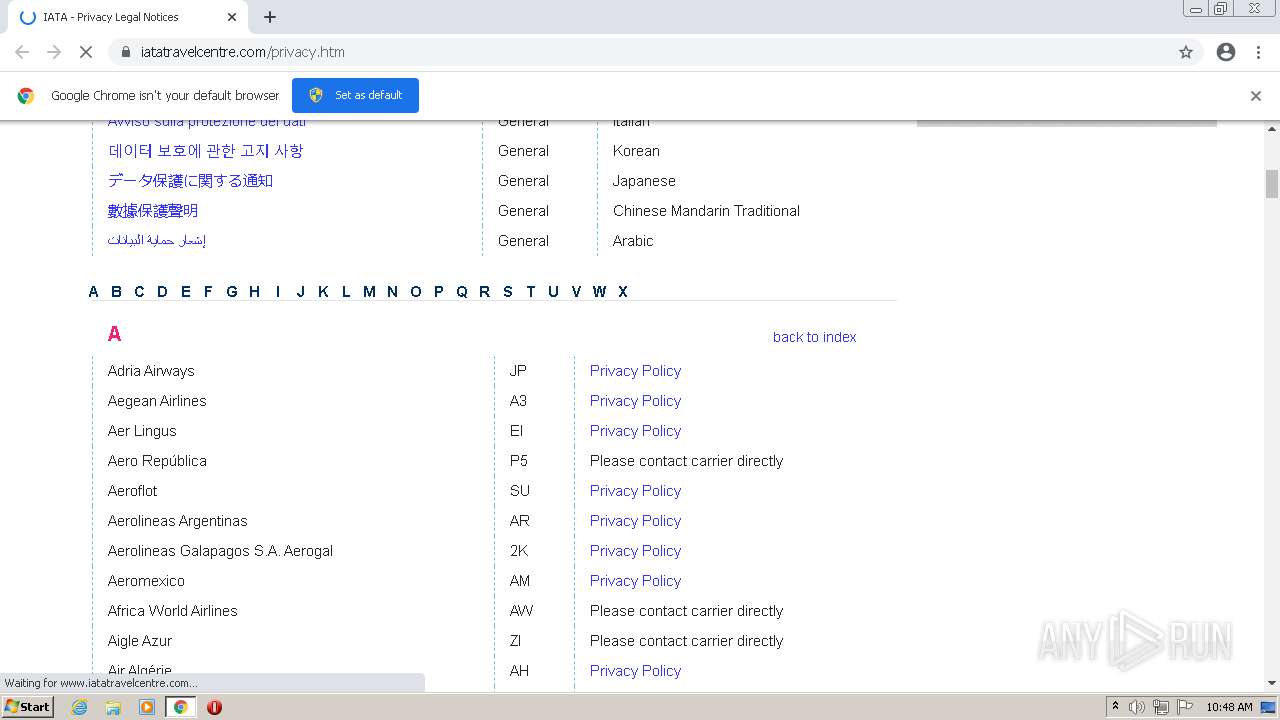Open Adria Airways Privacy Policy
1280x720 pixels.
635,371
